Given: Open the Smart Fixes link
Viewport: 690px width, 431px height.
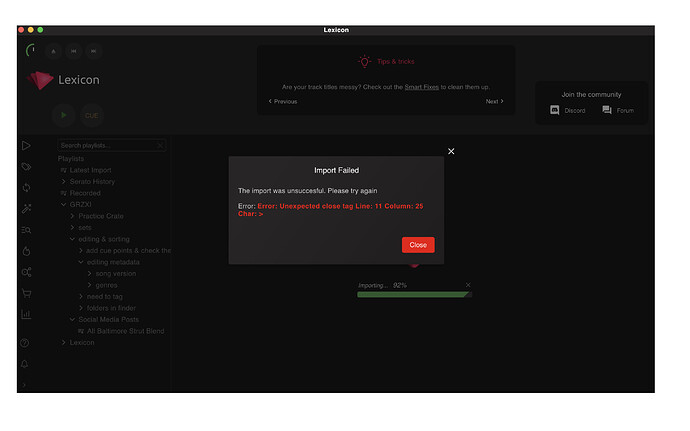Looking at the screenshot, I should (x=424, y=88).
